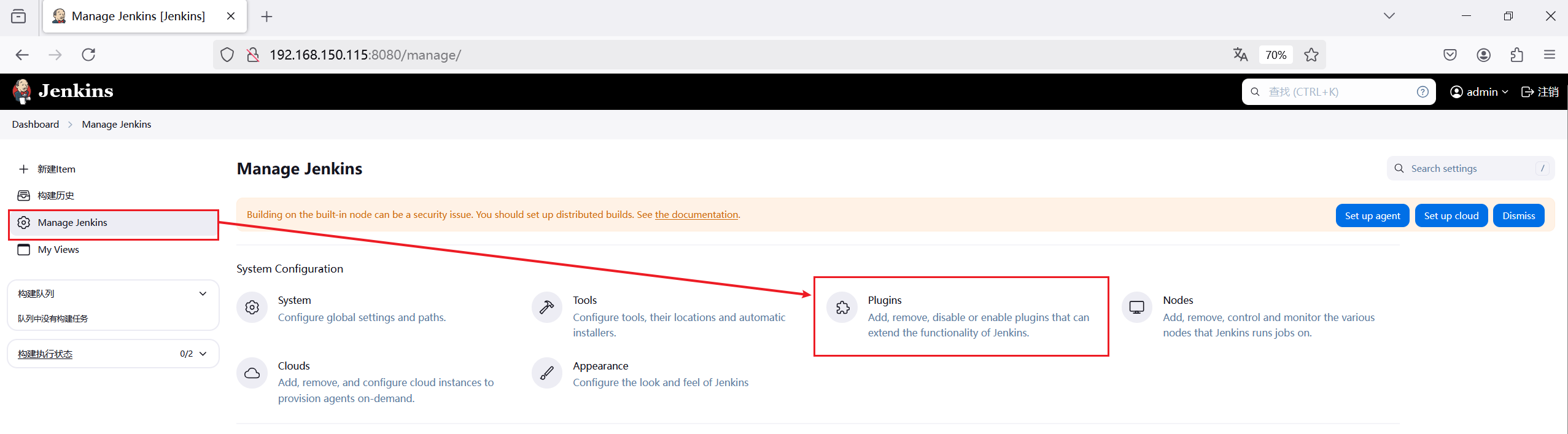Collapse the build executor status chevron
This screenshot has height=434, width=1568.
point(203,354)
